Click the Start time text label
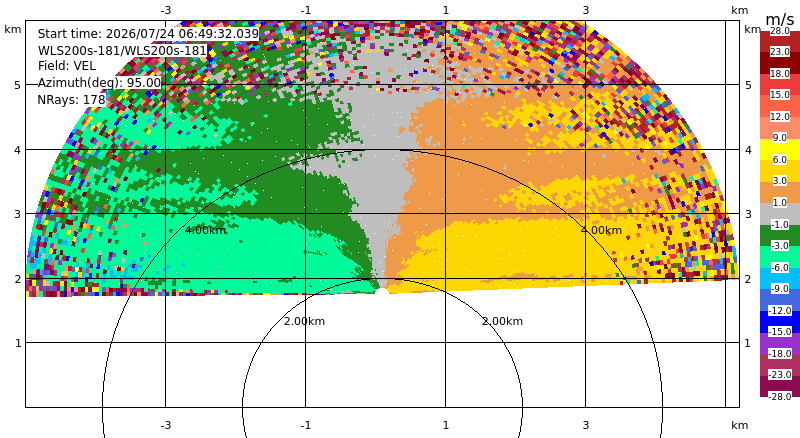The width and height of the screenshot is (800, 438). click(148, 34)
